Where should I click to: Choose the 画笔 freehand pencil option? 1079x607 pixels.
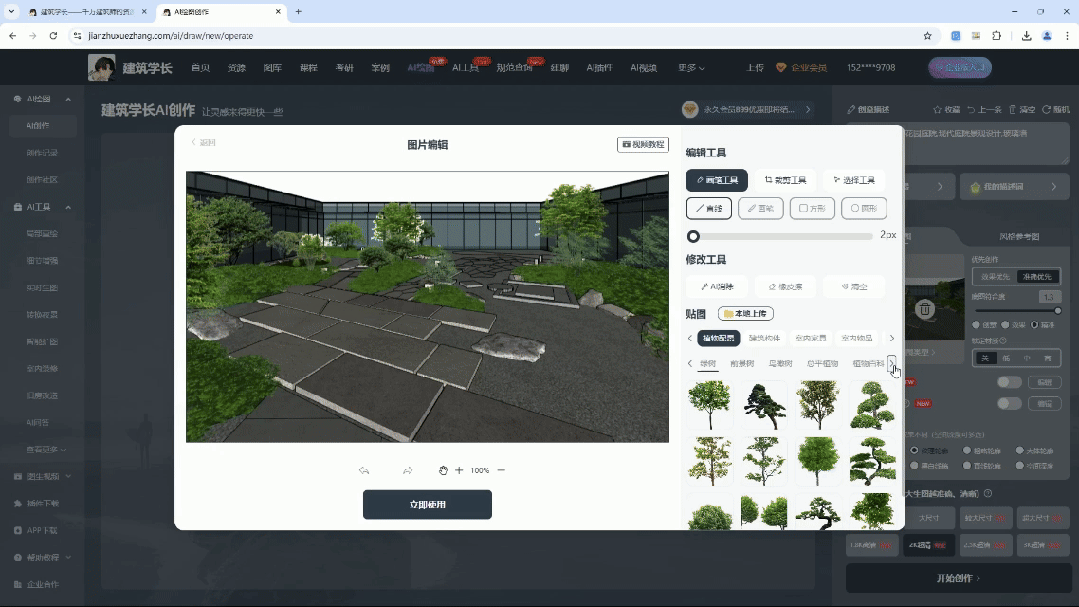(760, 209)
